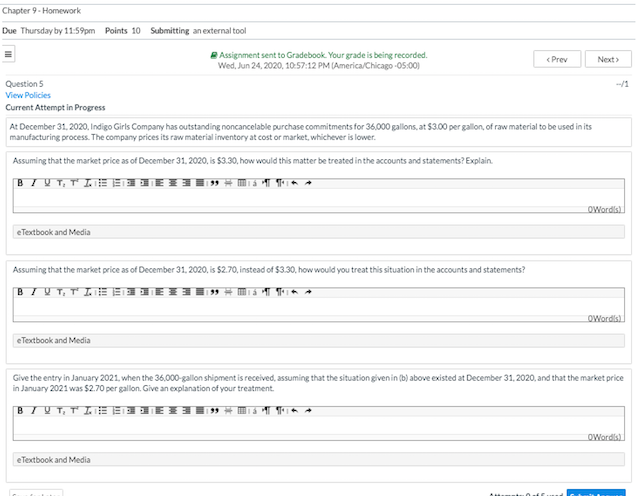
Task: Insert bulleted list in the $2.70 question editor
Action: pyautogui.click(x=103, y=292)
